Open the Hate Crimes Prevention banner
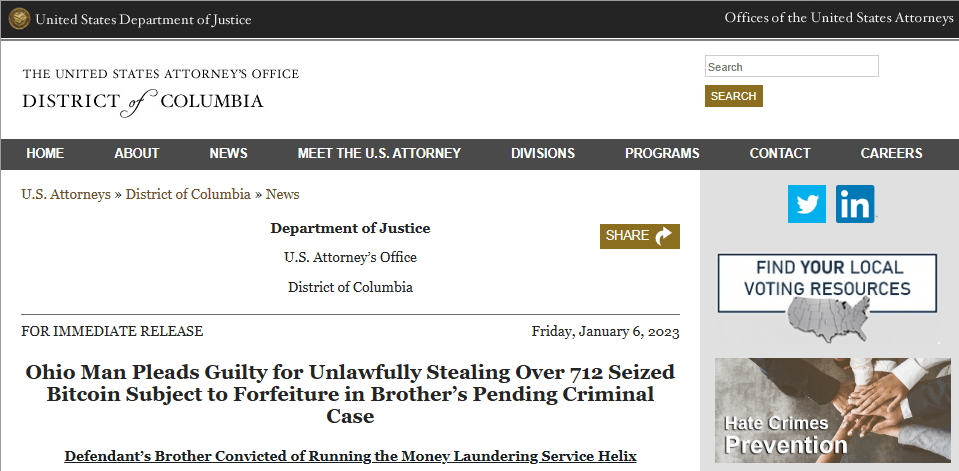This screenshot has width=959, height=471. tap(832, 410)
